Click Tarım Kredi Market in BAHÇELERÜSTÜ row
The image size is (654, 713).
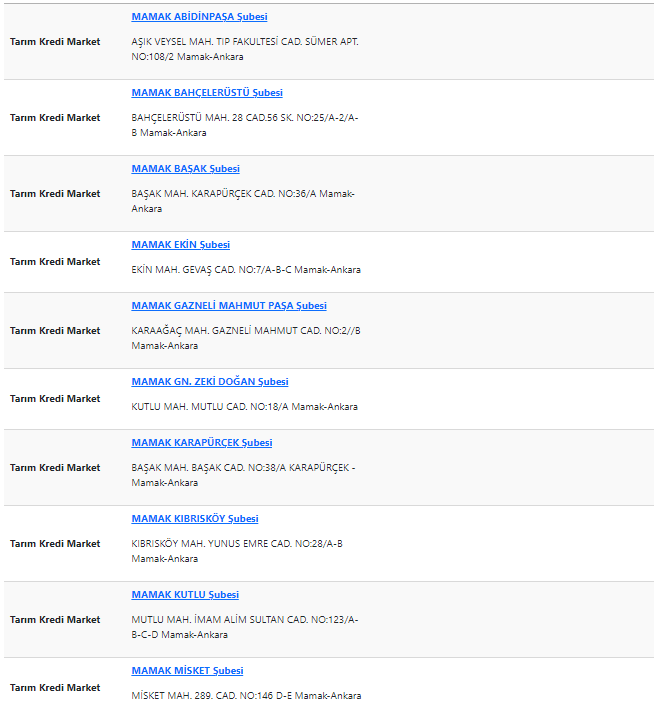[x=55, y=118]
